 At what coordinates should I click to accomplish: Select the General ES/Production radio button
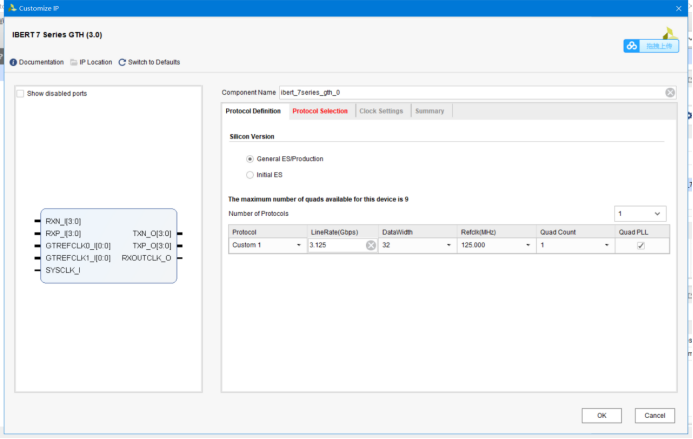pos(250,159)
